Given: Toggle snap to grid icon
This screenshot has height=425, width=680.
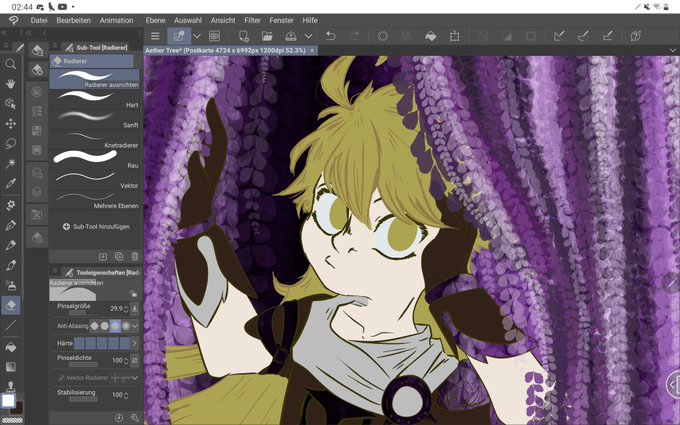Looking at the screenshot, I should pos(608,36).
